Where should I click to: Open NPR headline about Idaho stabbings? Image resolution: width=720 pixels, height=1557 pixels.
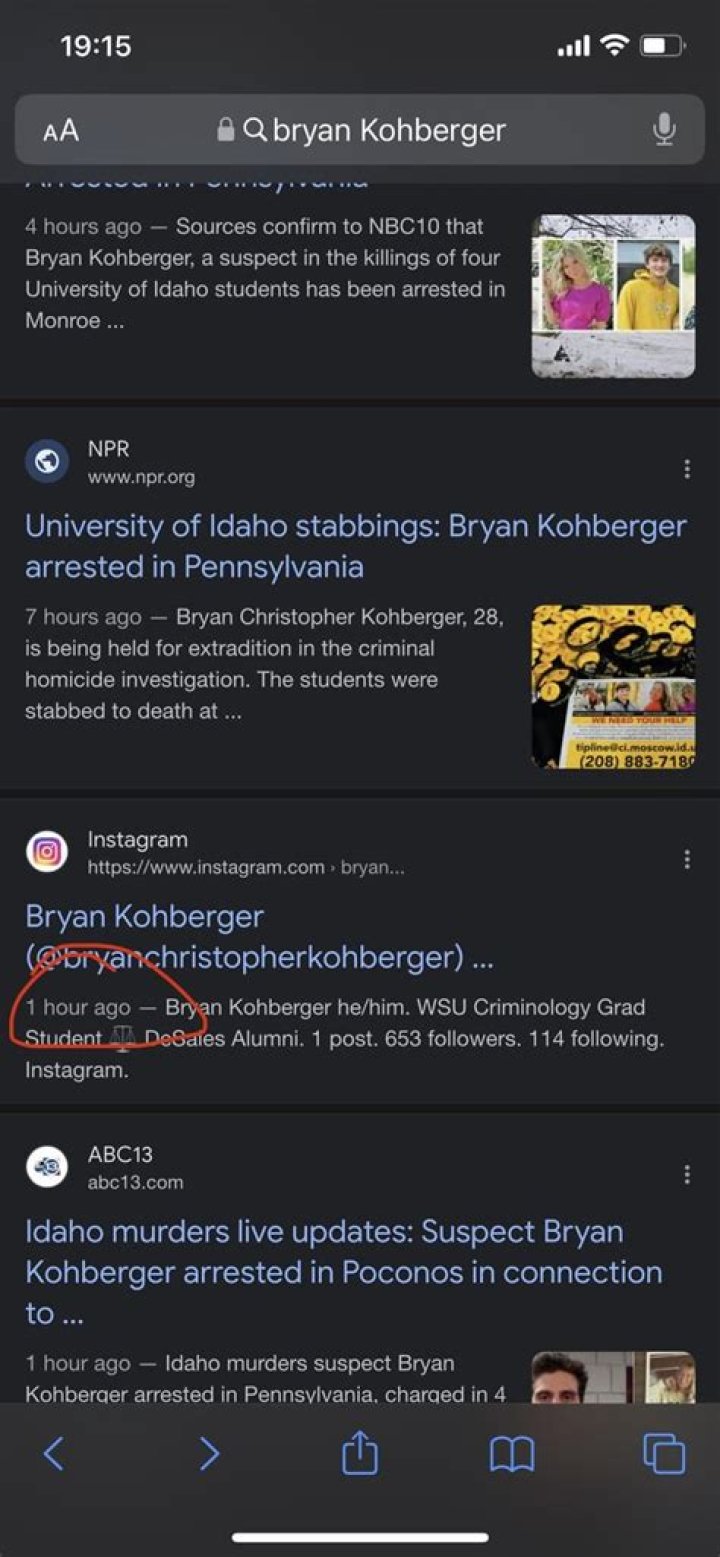coord(355,546)
